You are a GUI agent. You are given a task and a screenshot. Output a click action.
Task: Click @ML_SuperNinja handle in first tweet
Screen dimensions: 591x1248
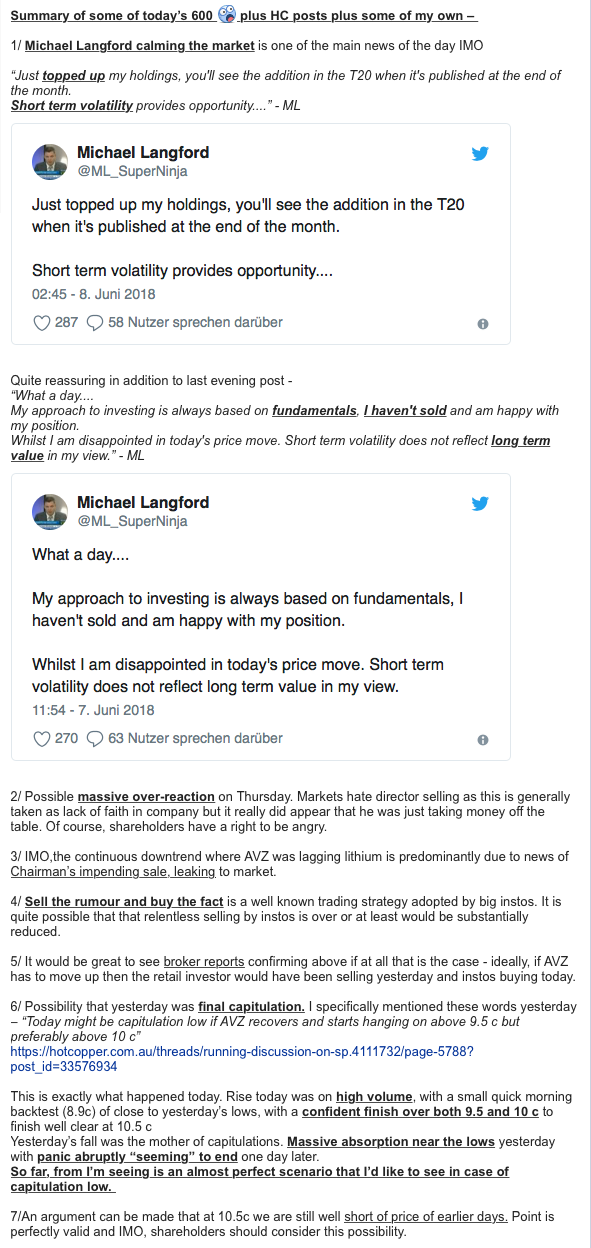tap(132, 171)
